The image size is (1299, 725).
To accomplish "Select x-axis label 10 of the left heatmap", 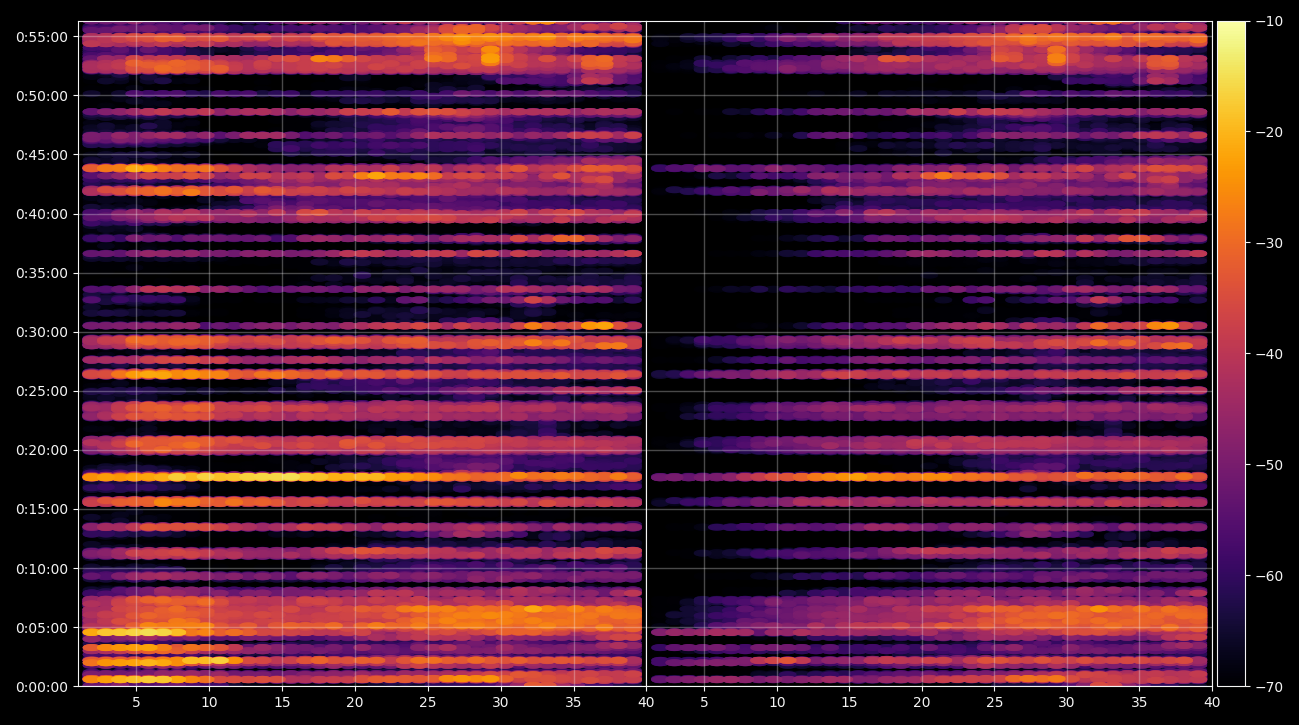I will 210,703.
